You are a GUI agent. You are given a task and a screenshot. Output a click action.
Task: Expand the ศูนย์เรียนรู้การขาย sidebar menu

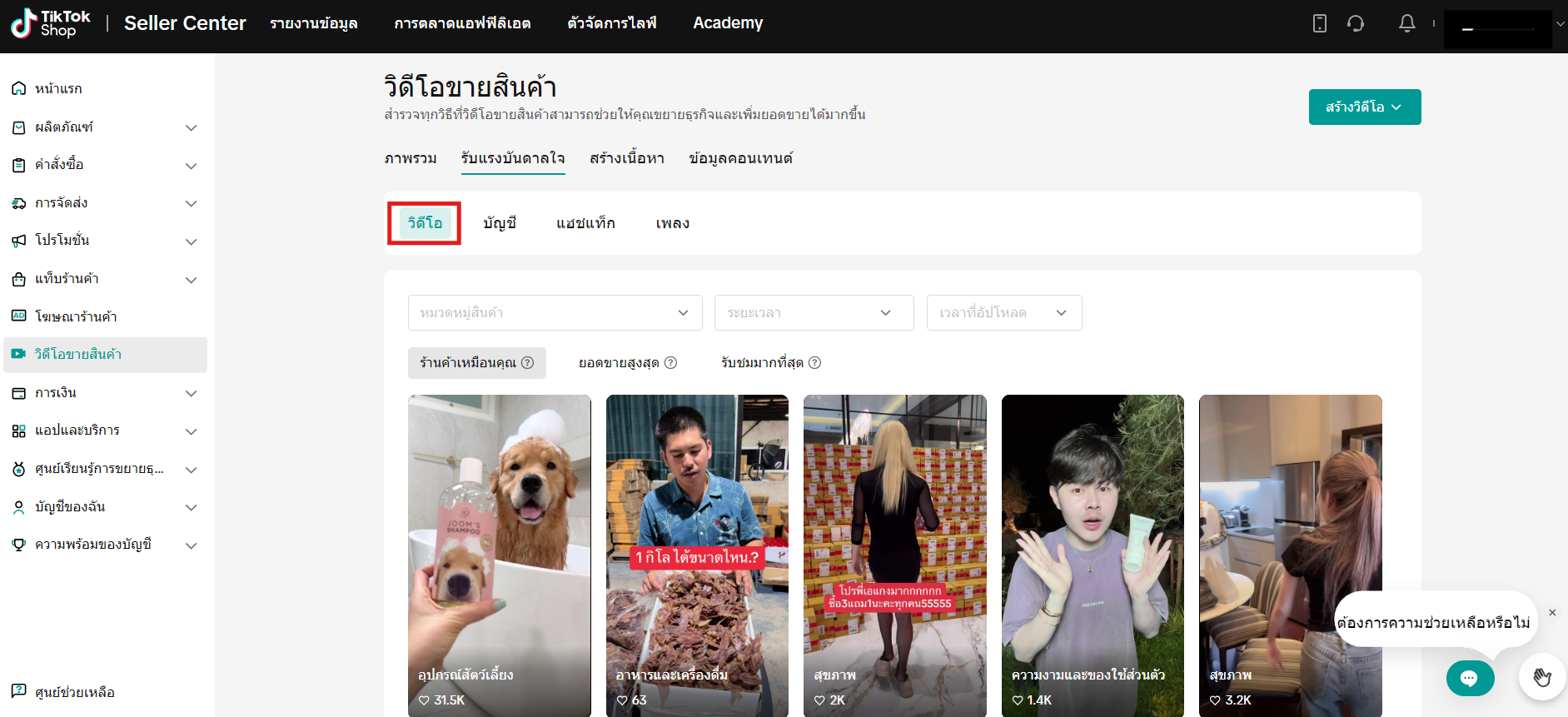tap(192, 470)
